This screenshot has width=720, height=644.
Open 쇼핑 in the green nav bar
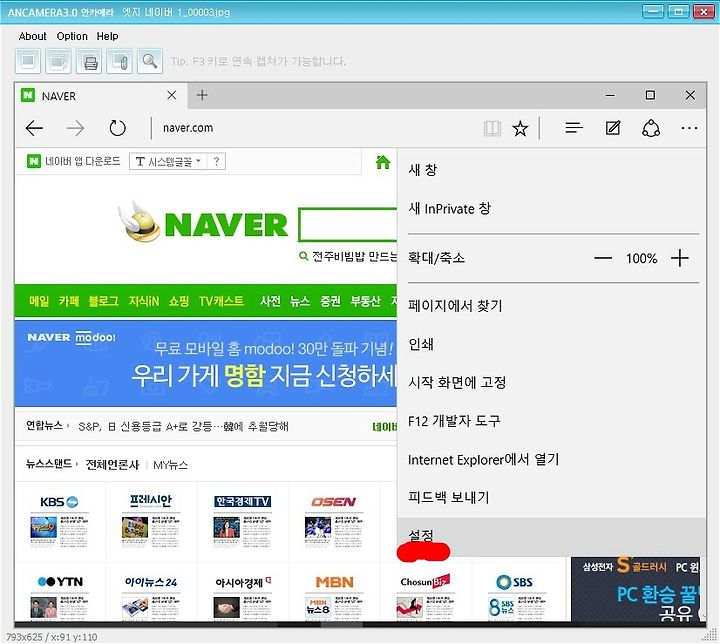click(179, 301)
